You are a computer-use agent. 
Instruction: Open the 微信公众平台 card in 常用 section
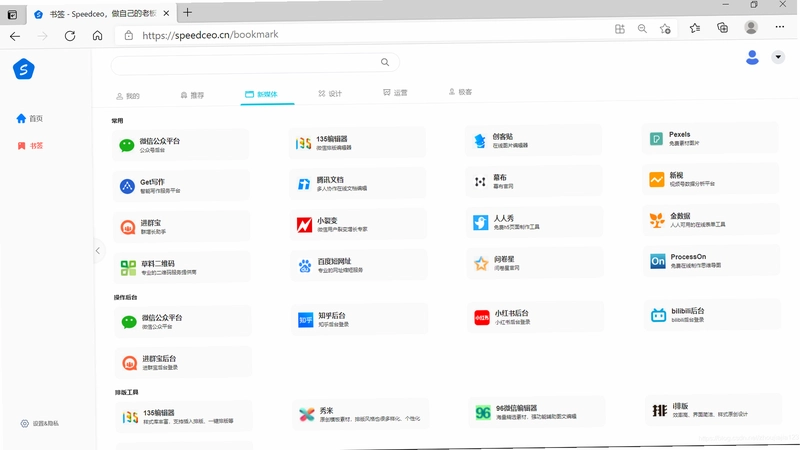pyautogui.click(x=180, y=145)
